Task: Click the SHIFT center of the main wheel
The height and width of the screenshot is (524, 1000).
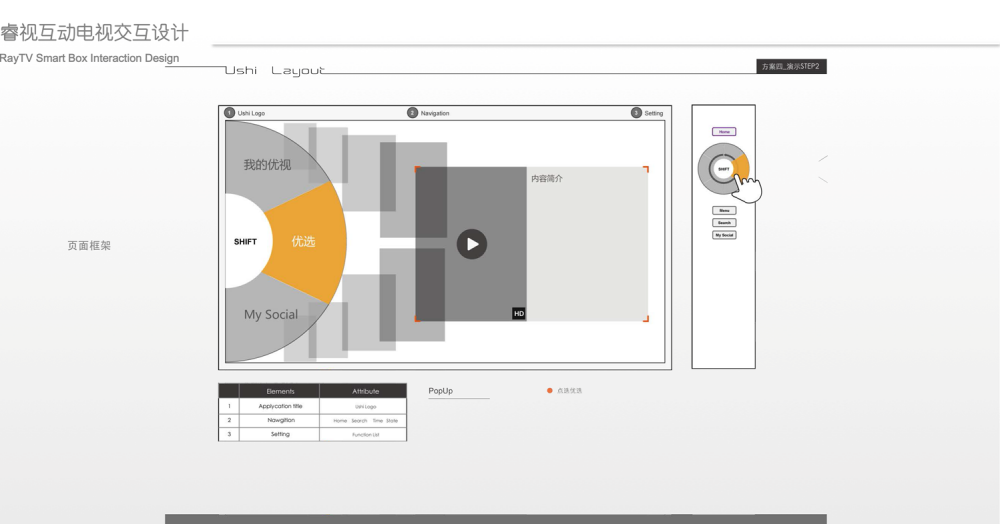Action: click(246, 242)
